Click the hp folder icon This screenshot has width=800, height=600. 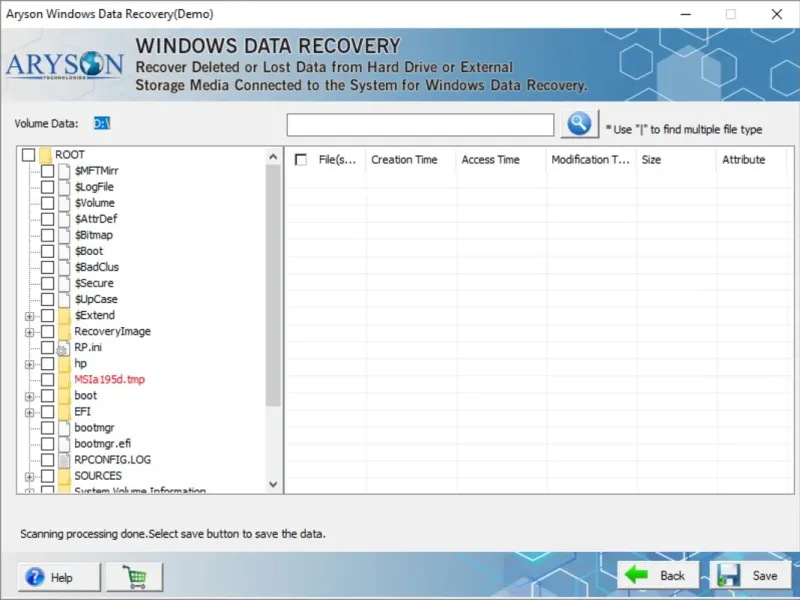64,364
